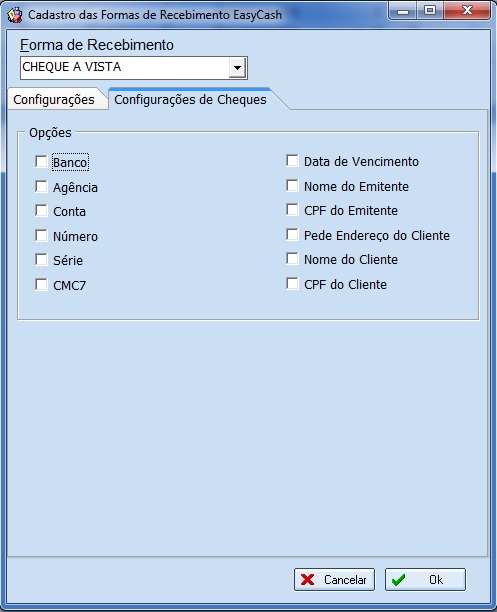The height and width of the screenshot is (612, 497).
Task: Tick the Série checkbox
Action: point(41,260)
